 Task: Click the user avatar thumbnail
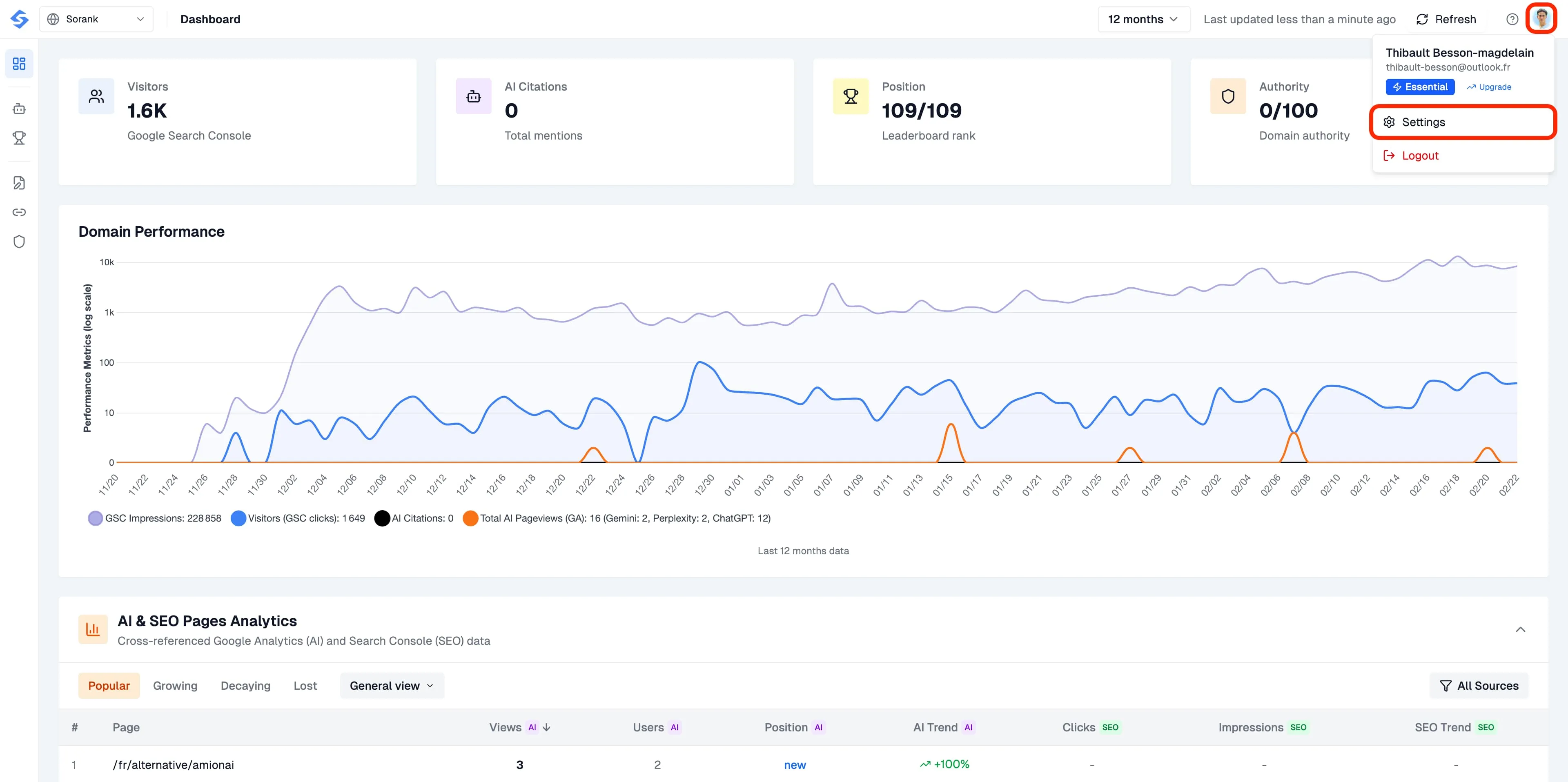(x=1541, y=19)
